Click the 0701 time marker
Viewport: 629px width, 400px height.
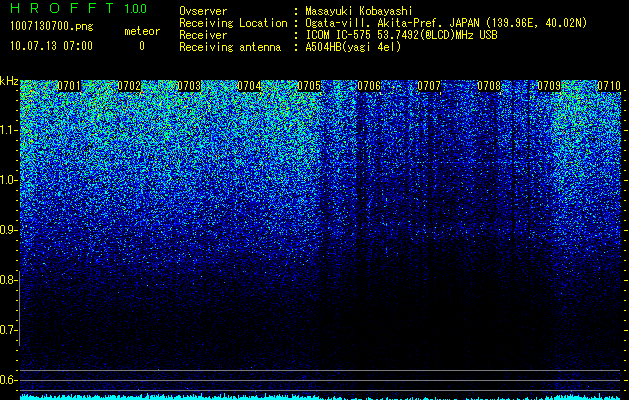(x=69, y=86)
